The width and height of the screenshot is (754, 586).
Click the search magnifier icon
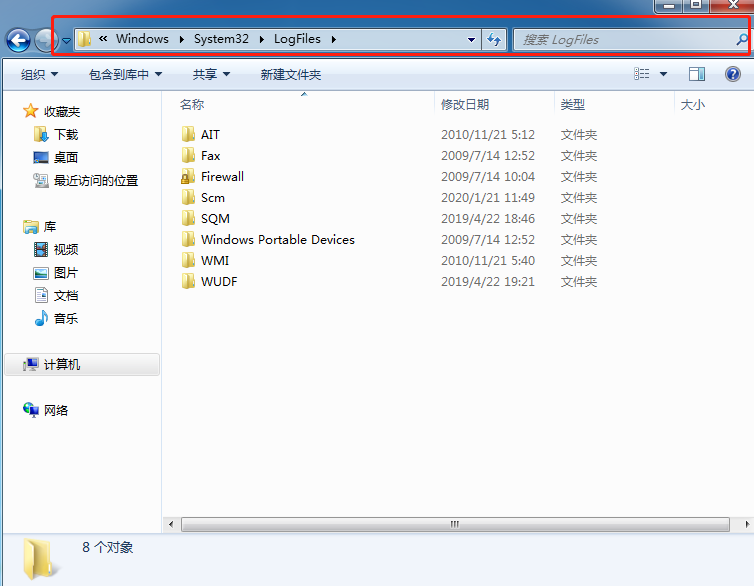pos(741,40)
